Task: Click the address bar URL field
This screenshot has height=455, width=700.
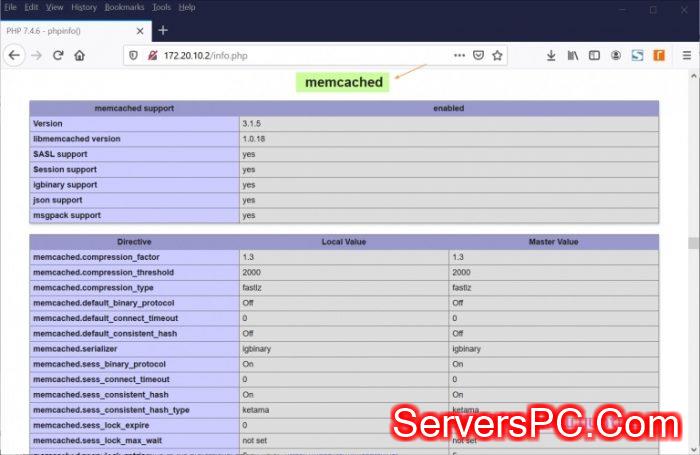Action: click(300, 55)
